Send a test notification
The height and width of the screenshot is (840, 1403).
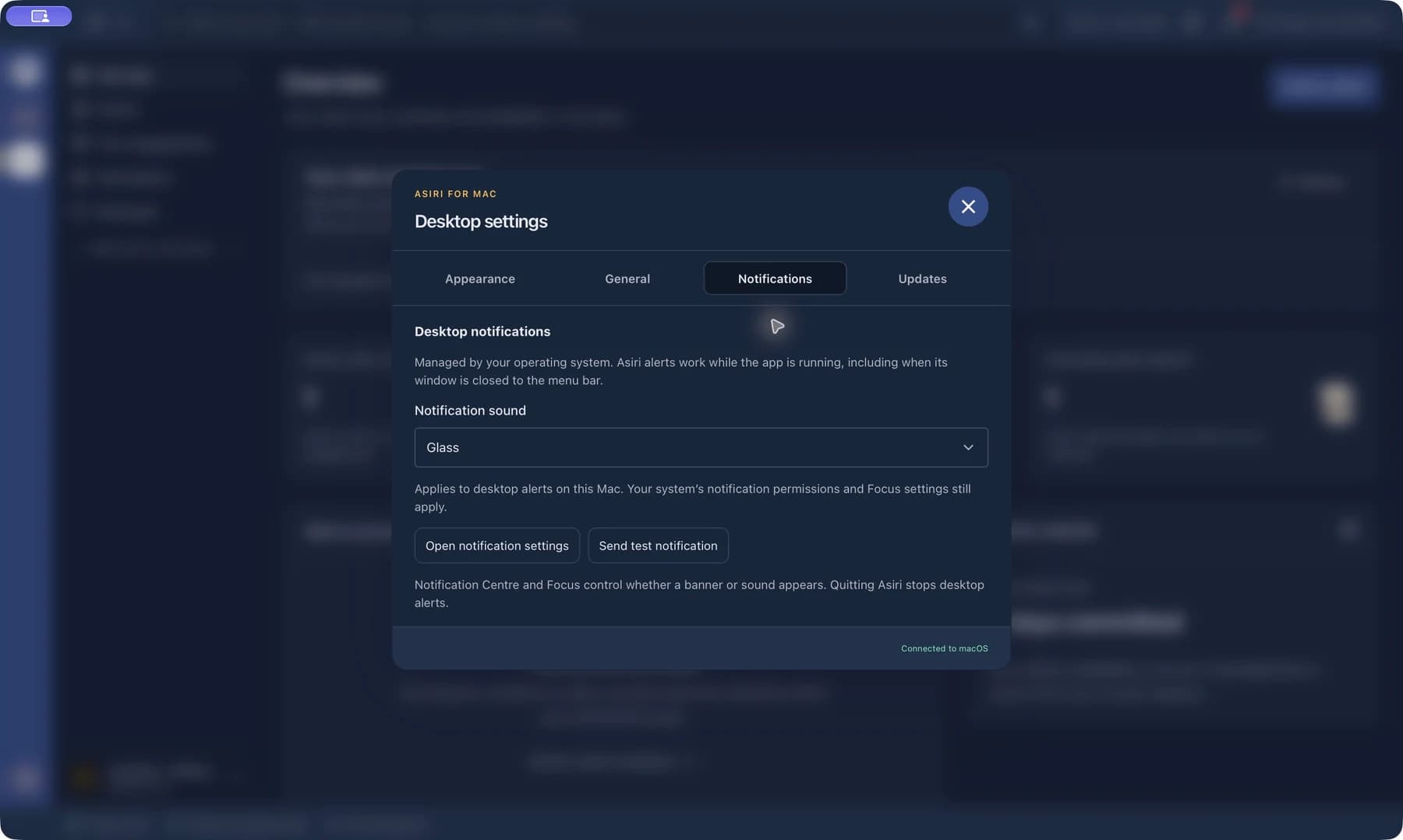click(658, 545)
